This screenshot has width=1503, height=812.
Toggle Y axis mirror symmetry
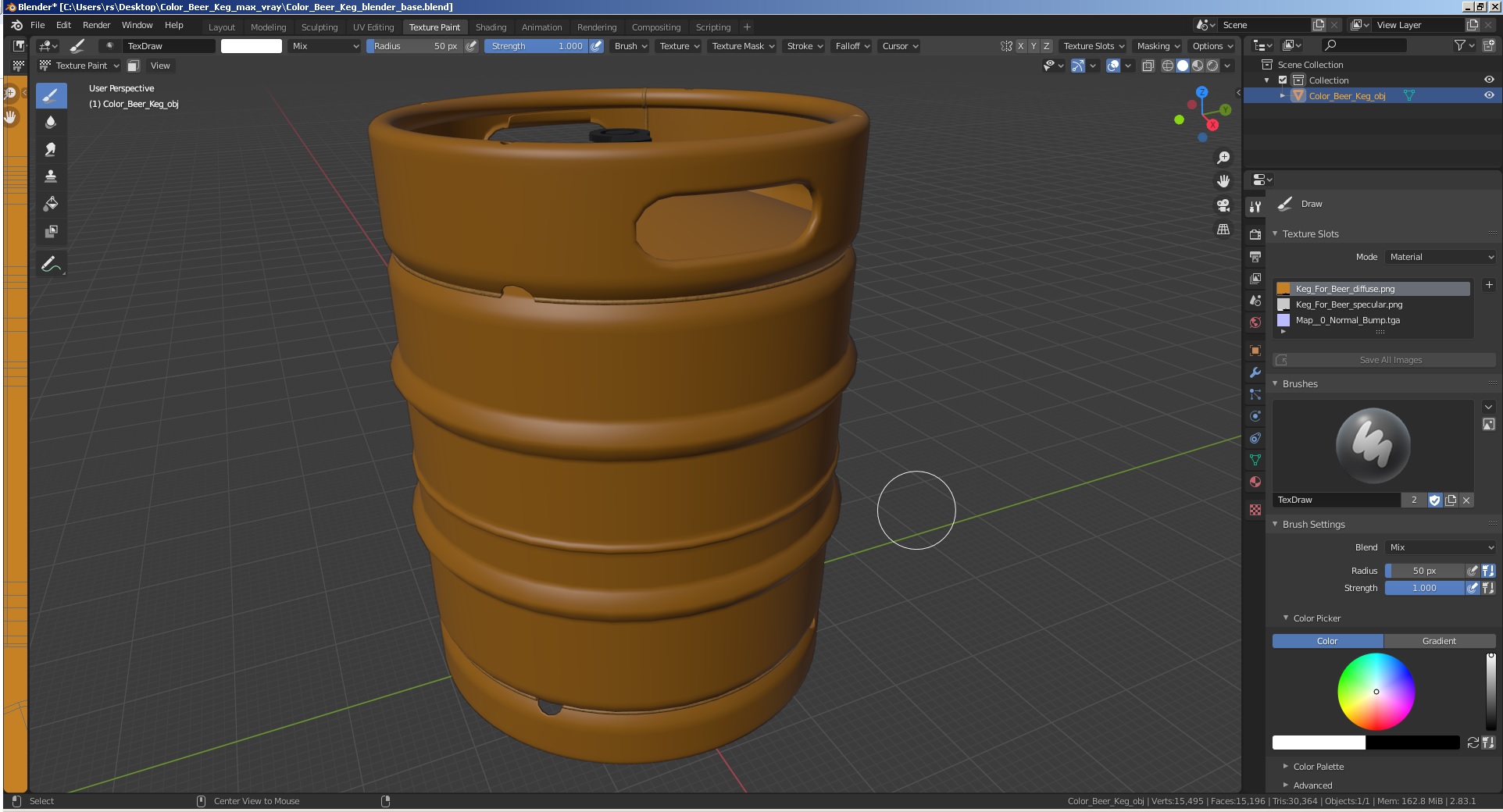coord(1034,46)
